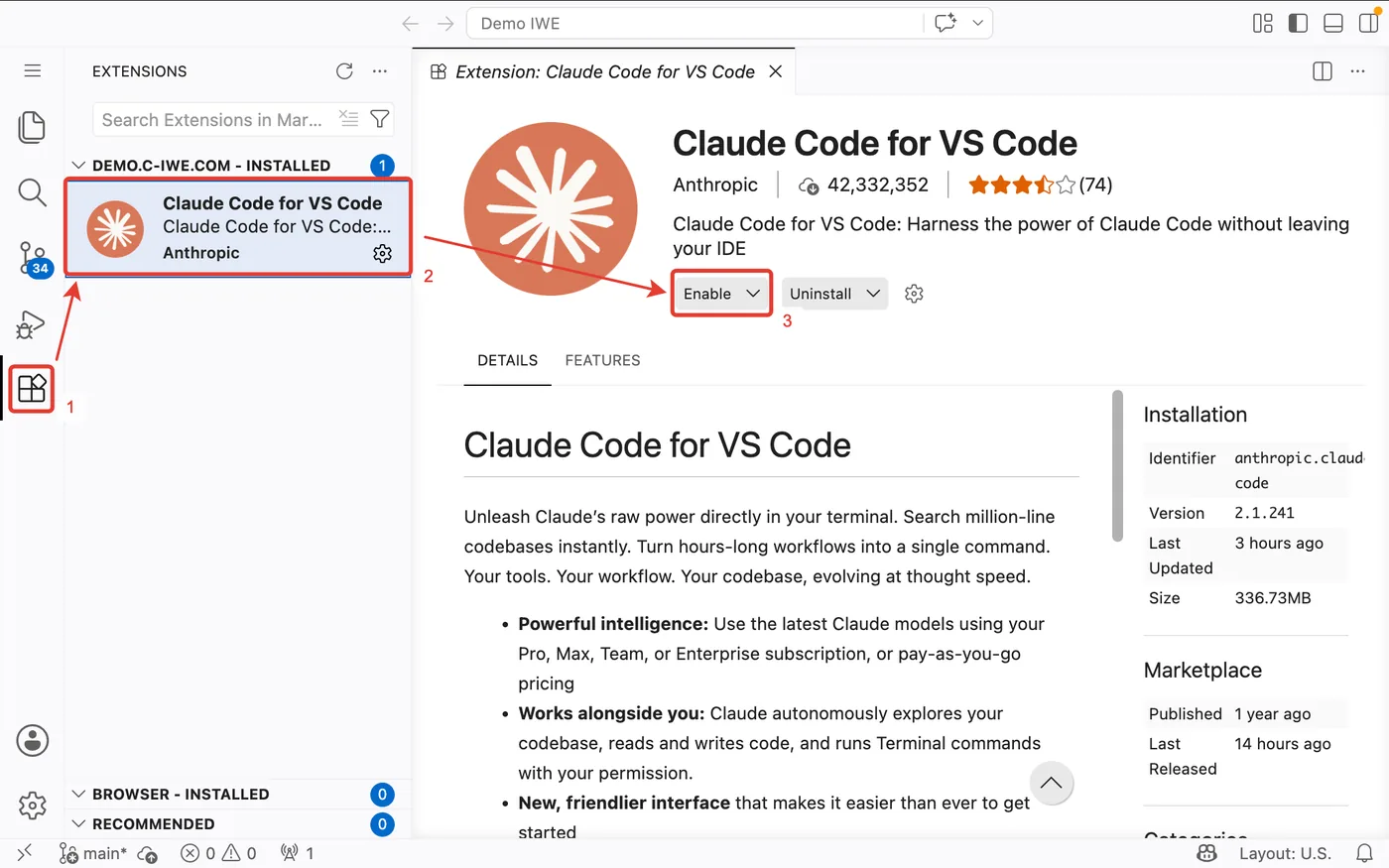1389x868 pixels.
Task: Show forwarded ports count in status bar
Action: (x=298, y=853)
